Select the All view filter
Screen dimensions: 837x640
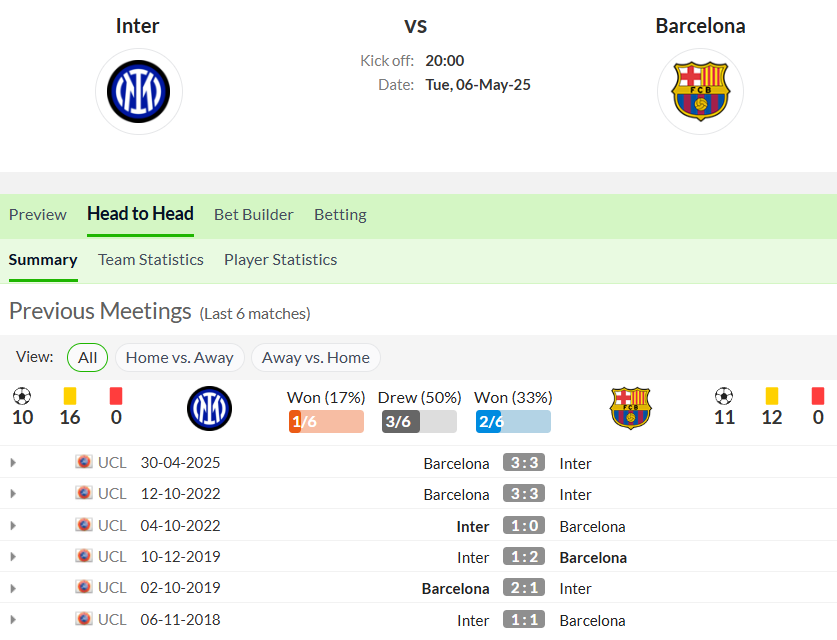point(88,358)
